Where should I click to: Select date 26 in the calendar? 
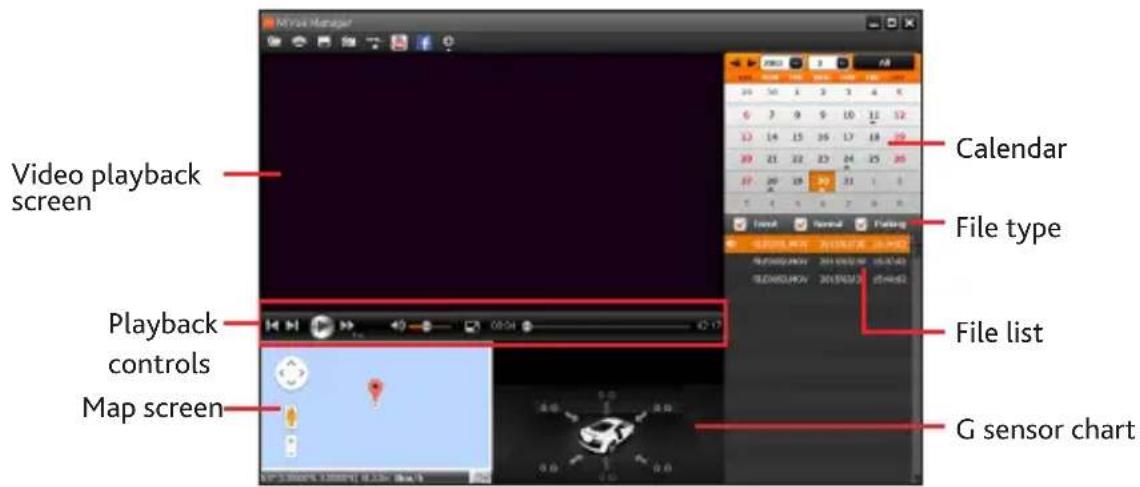point(899,158)
